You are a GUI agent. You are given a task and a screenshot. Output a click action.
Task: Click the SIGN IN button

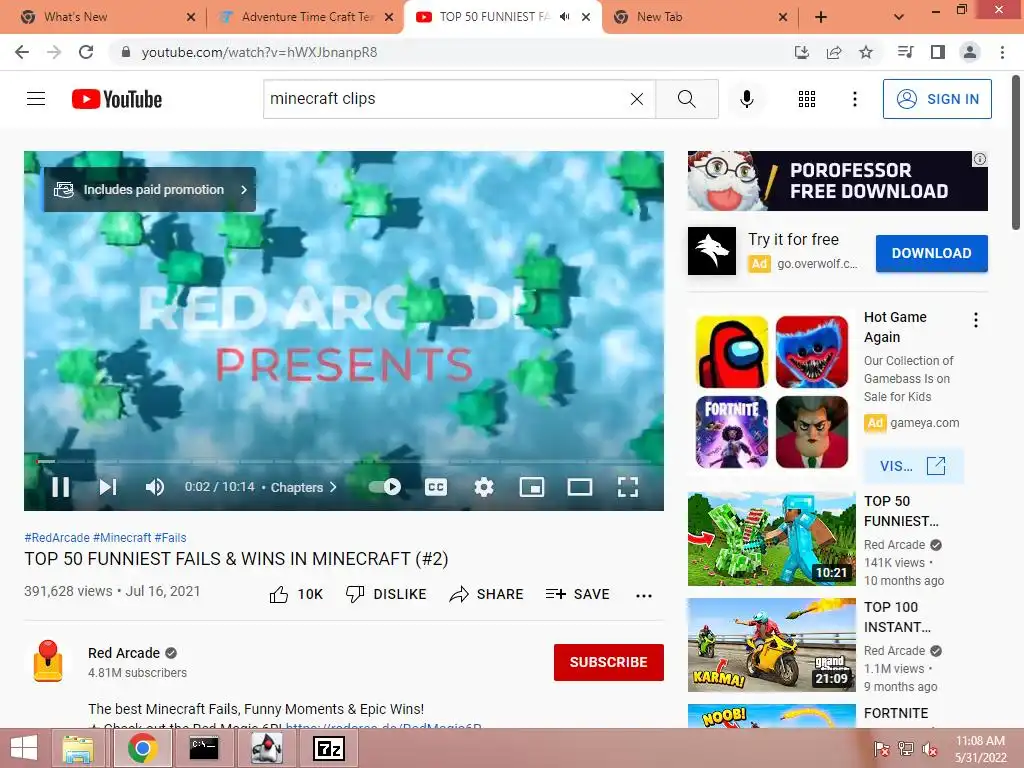pos(936,99)
